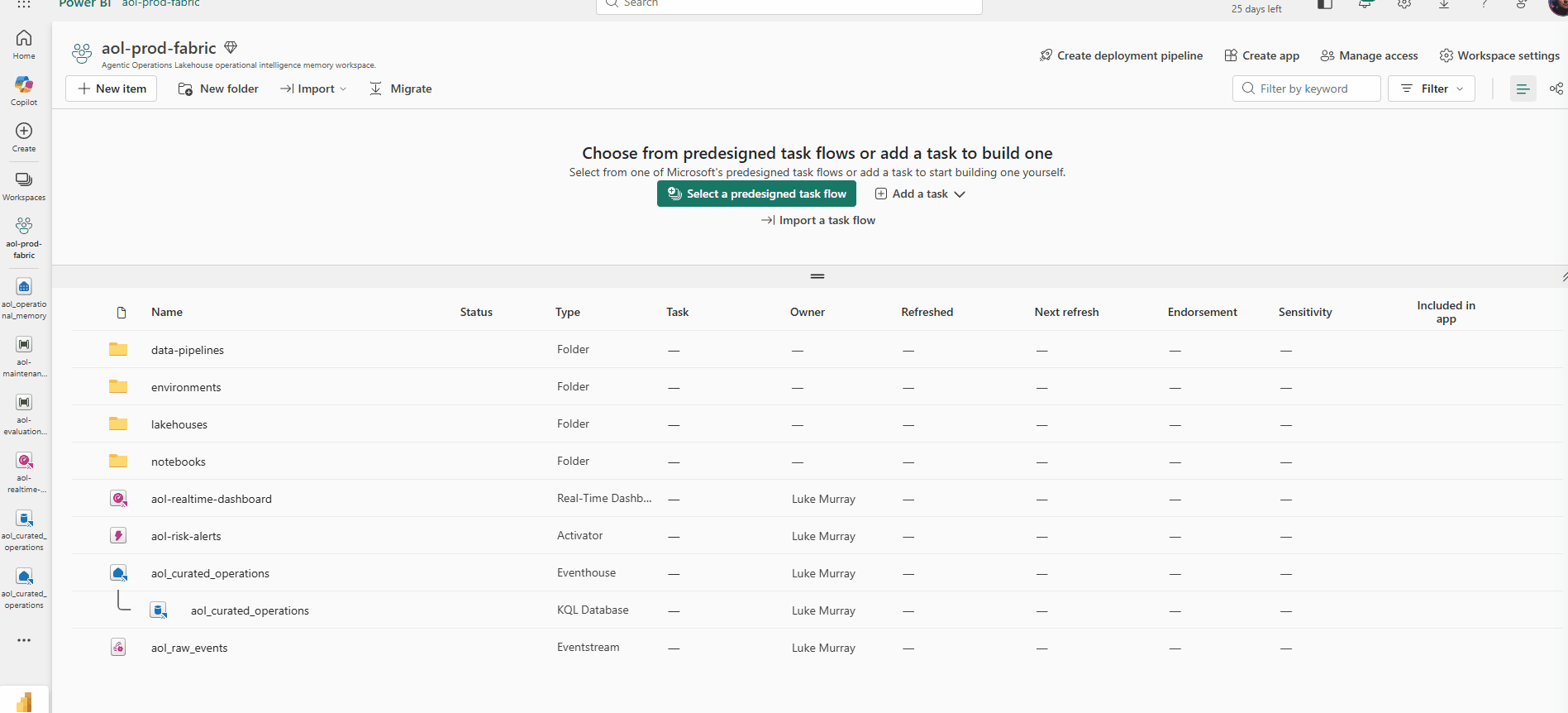This screenshot has height=713, width=1568.
Task: Open the aol_curated_operations KQL Database name
Action: pyautogui.click(x=250, y=610)
